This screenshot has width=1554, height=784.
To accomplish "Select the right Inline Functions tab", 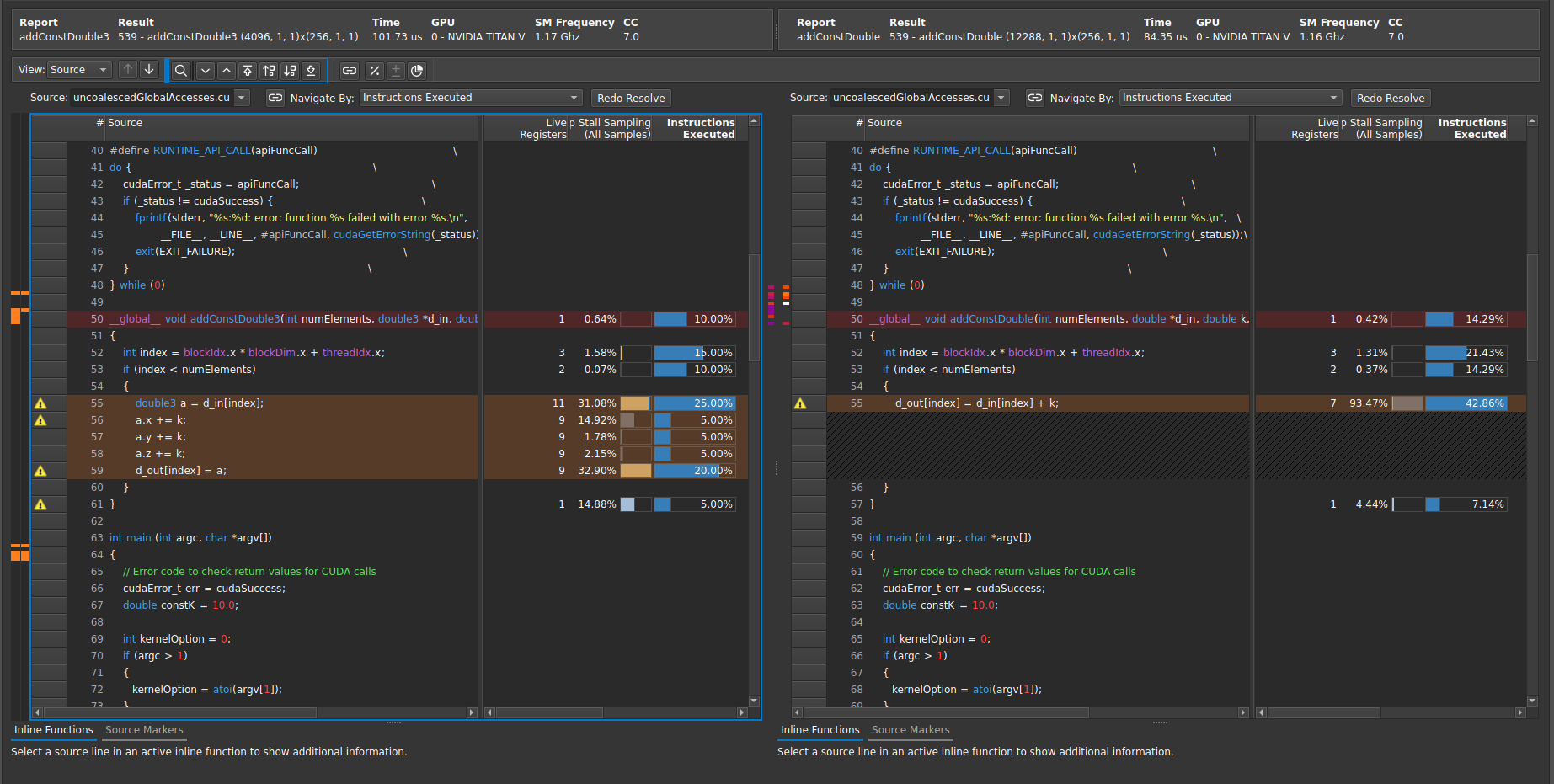I will tap(820, 730).
